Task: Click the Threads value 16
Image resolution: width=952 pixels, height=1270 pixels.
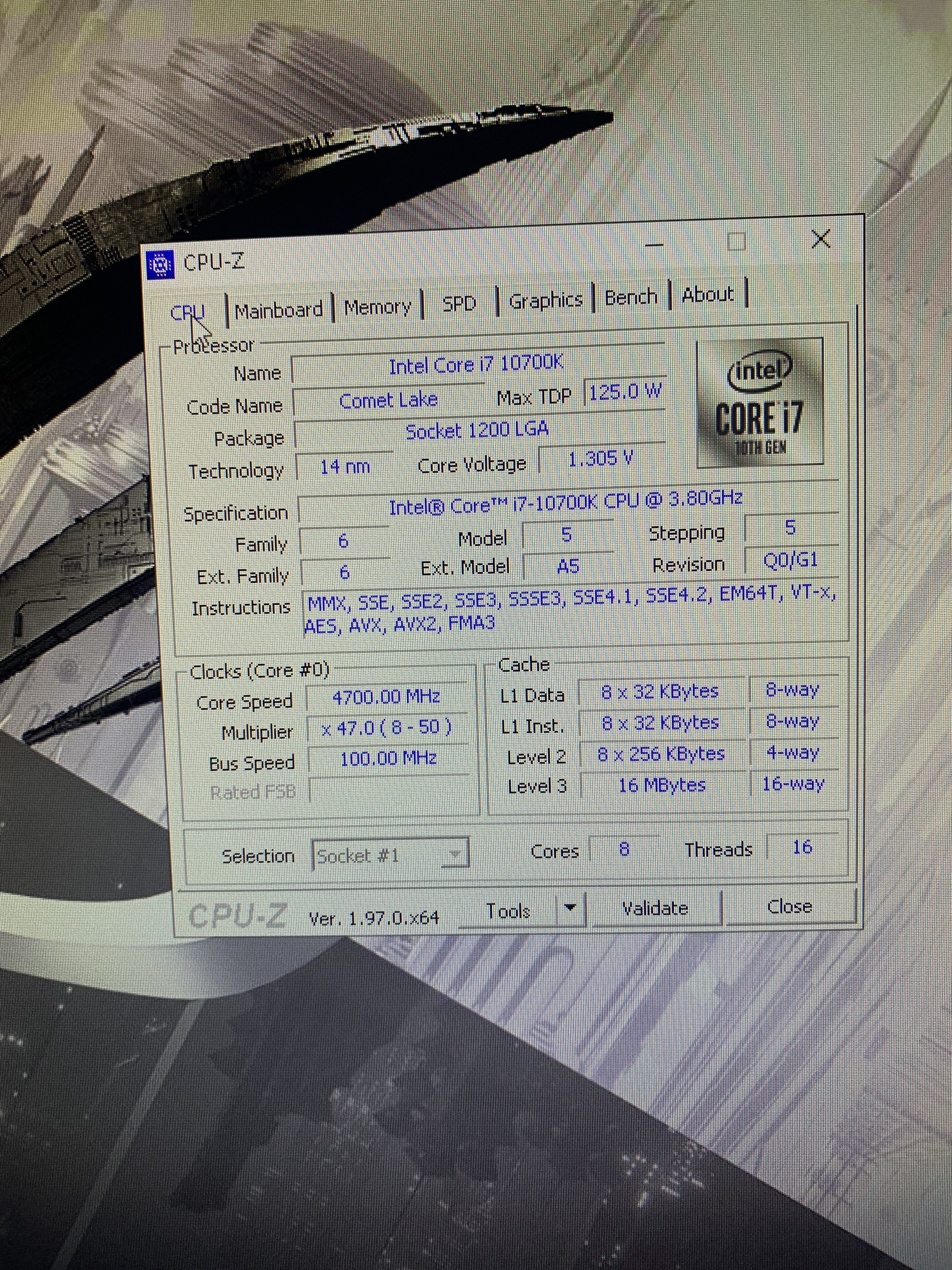Action: [802, 846]
